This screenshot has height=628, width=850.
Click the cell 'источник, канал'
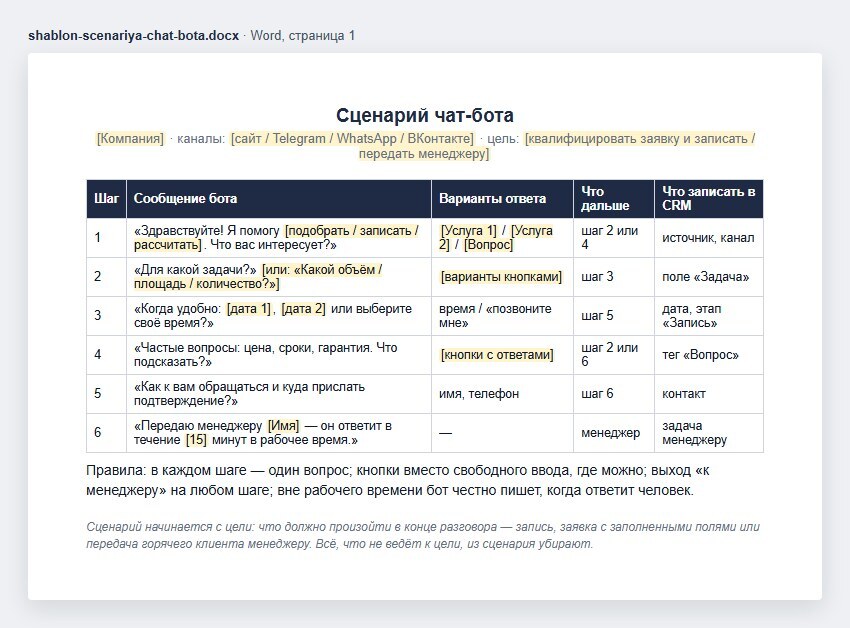[709, 238]
